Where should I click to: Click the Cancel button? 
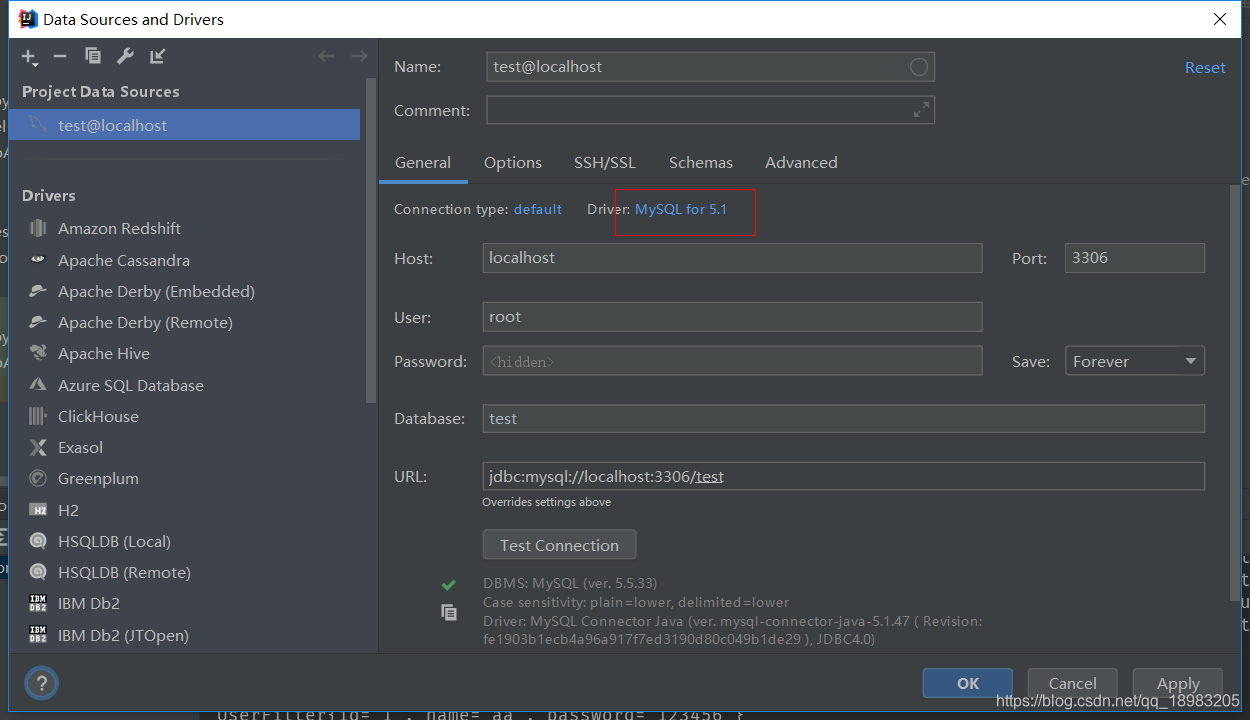point(1073,683)
